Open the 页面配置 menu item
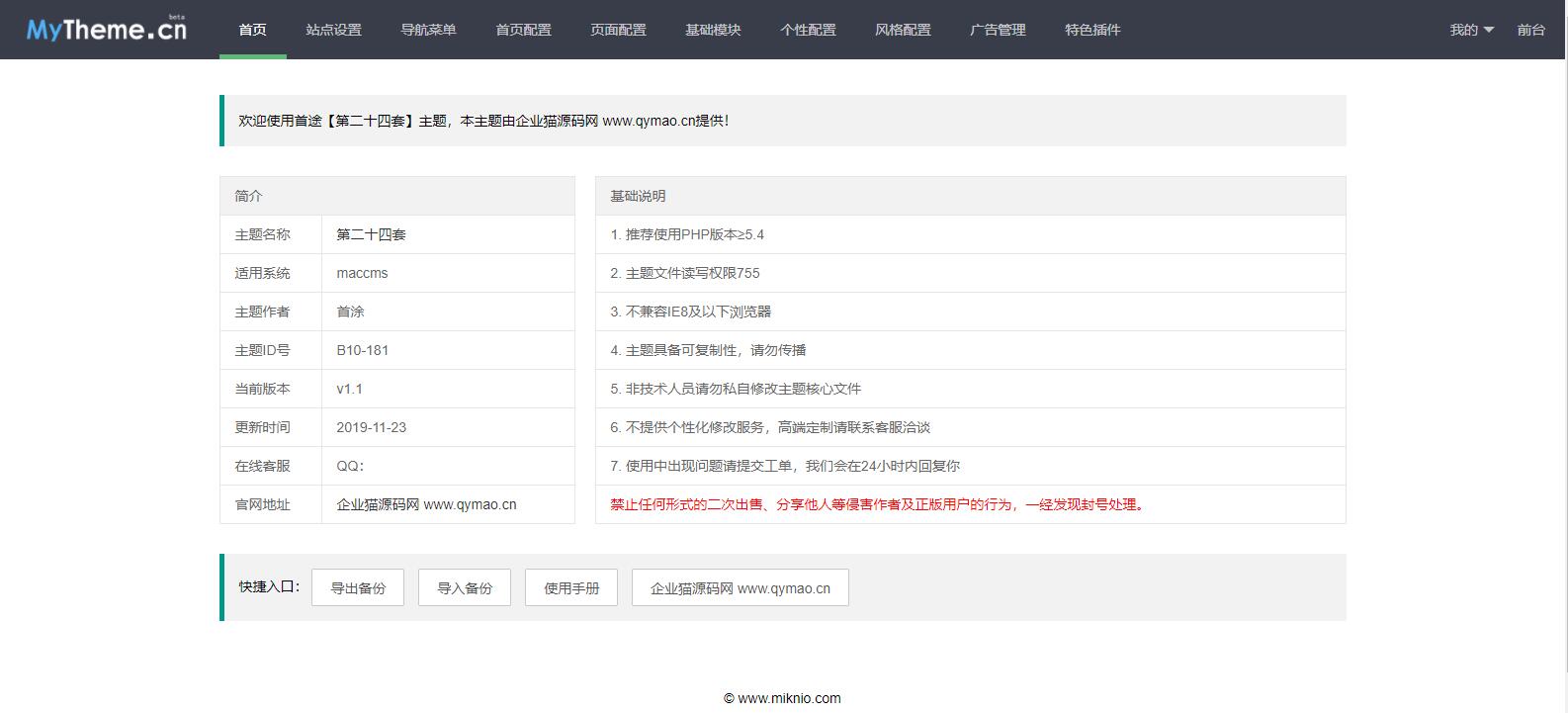The image size is (1568, 713). point(618,30)
